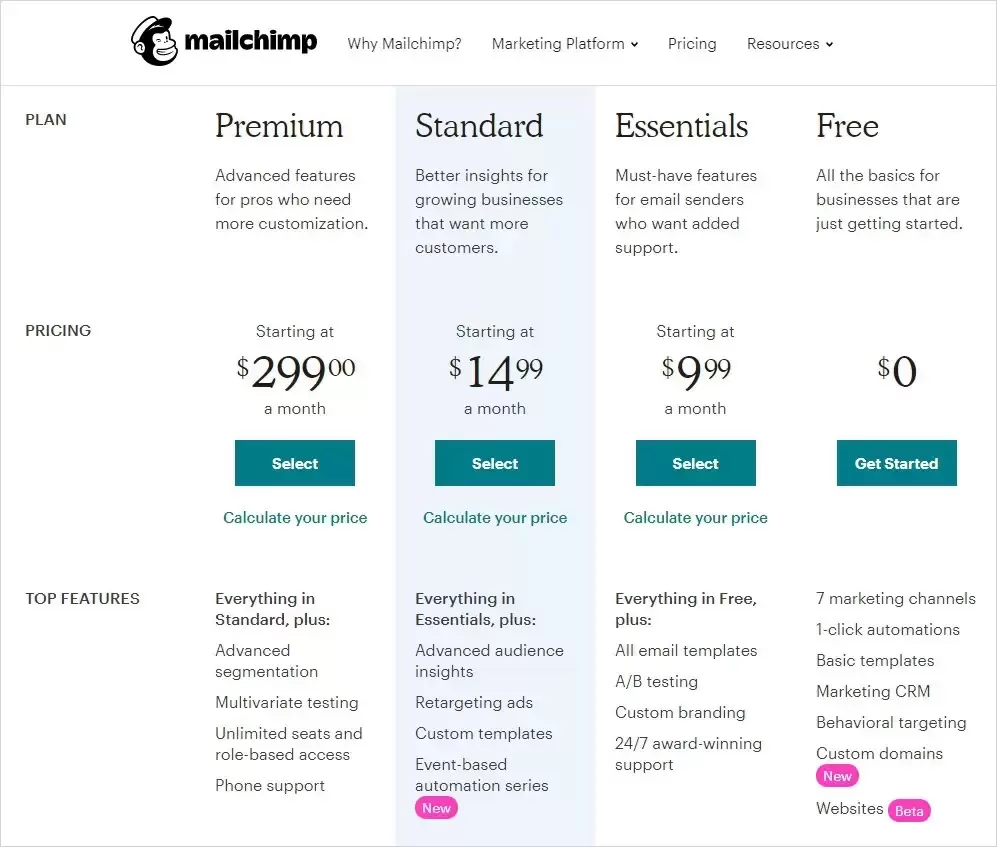Image resolution: width=997 pixels, height=847 pixels.
Task: Click the Mailchimp Freddie mascot logo
Action: click(x=152, y=40)
